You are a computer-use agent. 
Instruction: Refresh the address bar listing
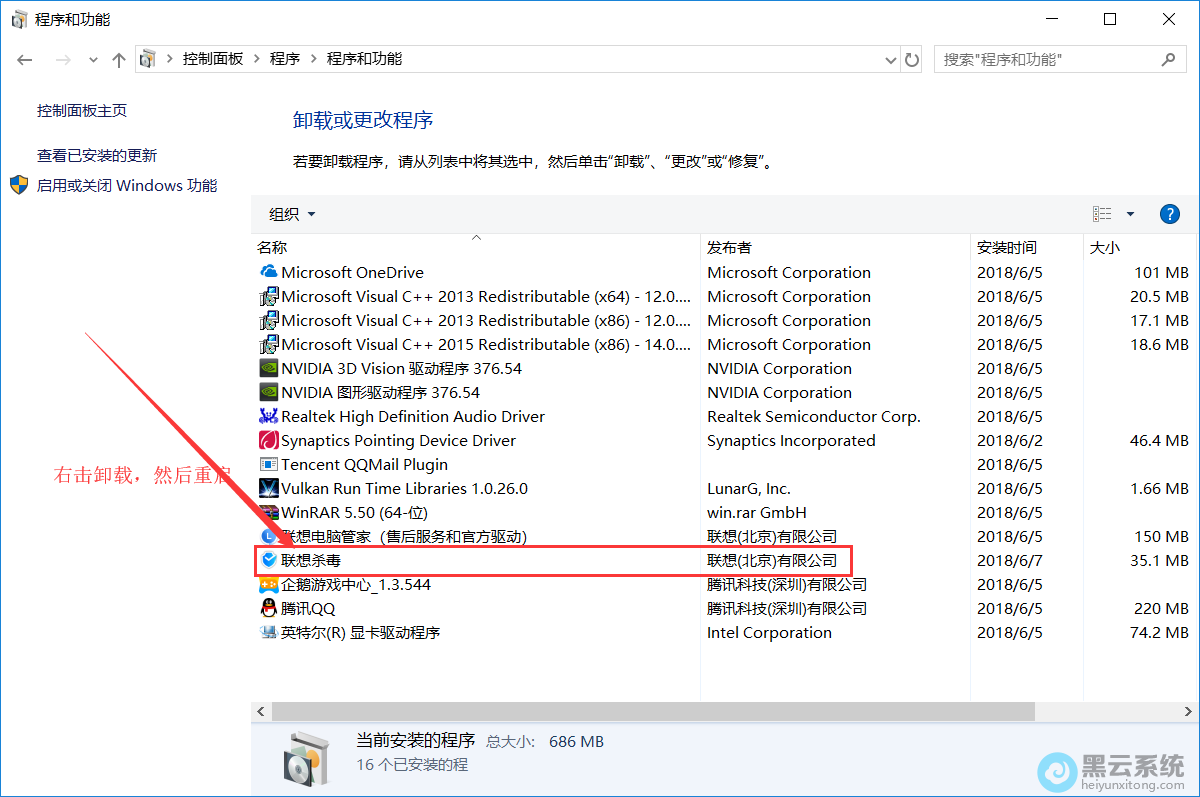(x=912, y=60)
